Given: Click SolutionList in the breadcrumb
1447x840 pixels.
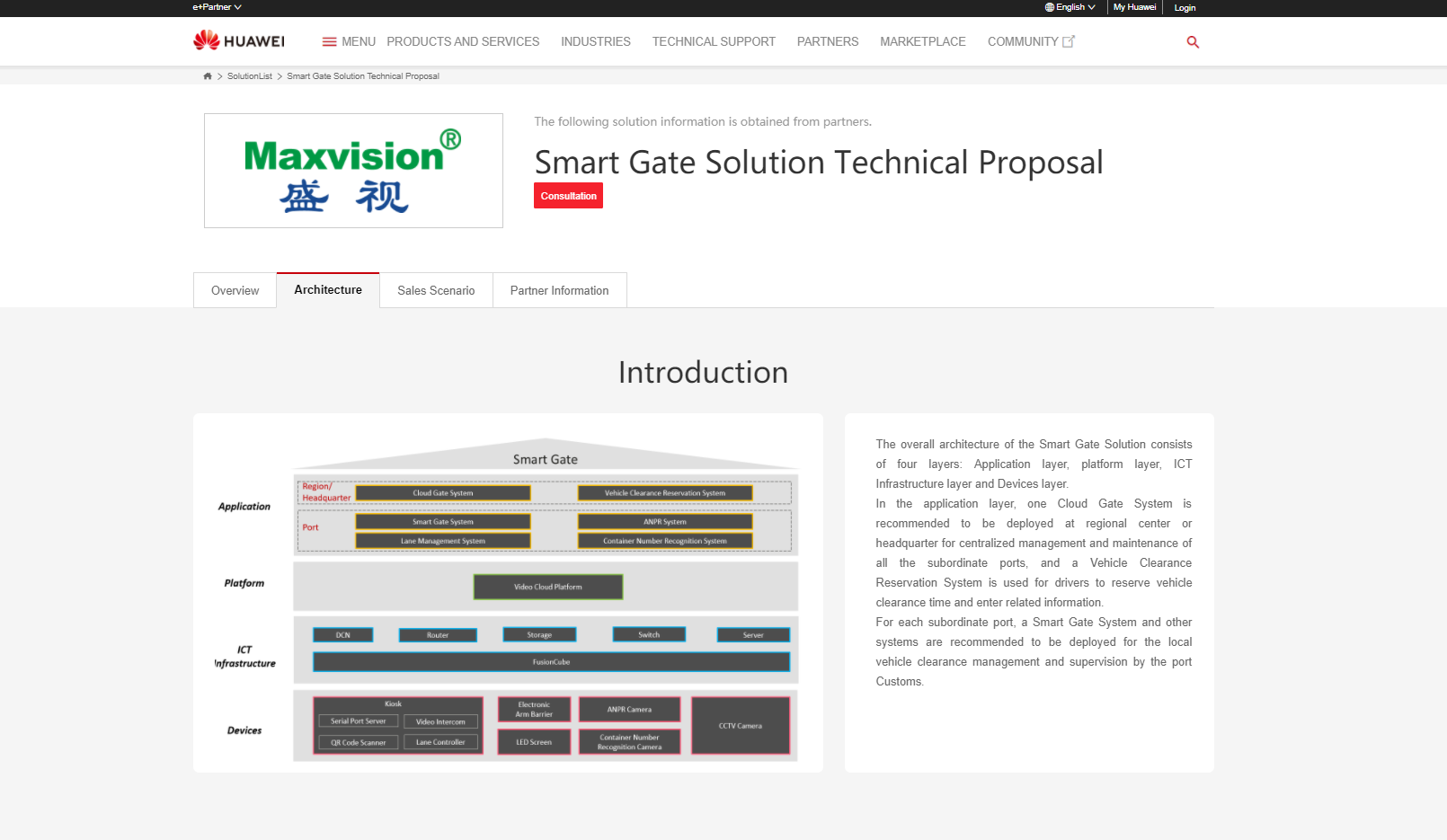Looking at the screenshot, I should [250, 76].
